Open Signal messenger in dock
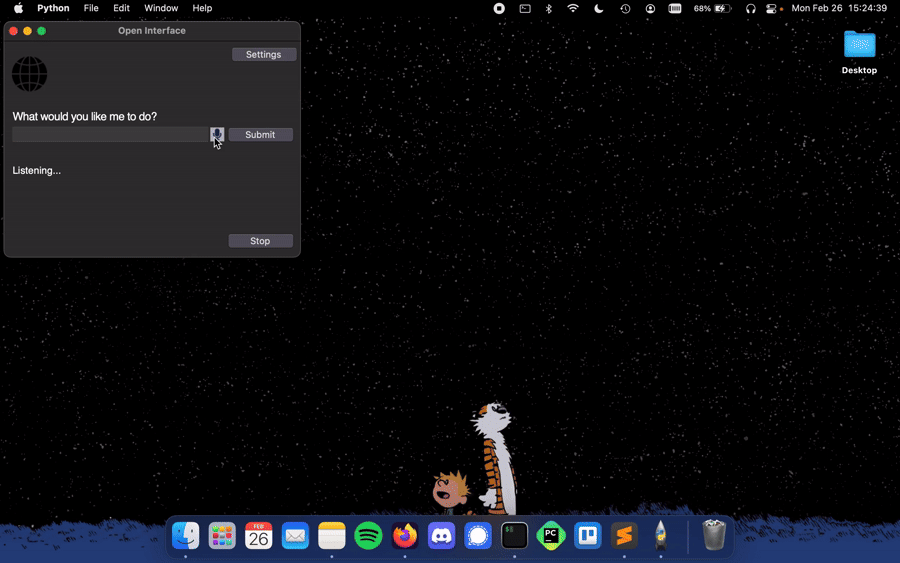This screenshot has height=563, width=900. [478, 535]
